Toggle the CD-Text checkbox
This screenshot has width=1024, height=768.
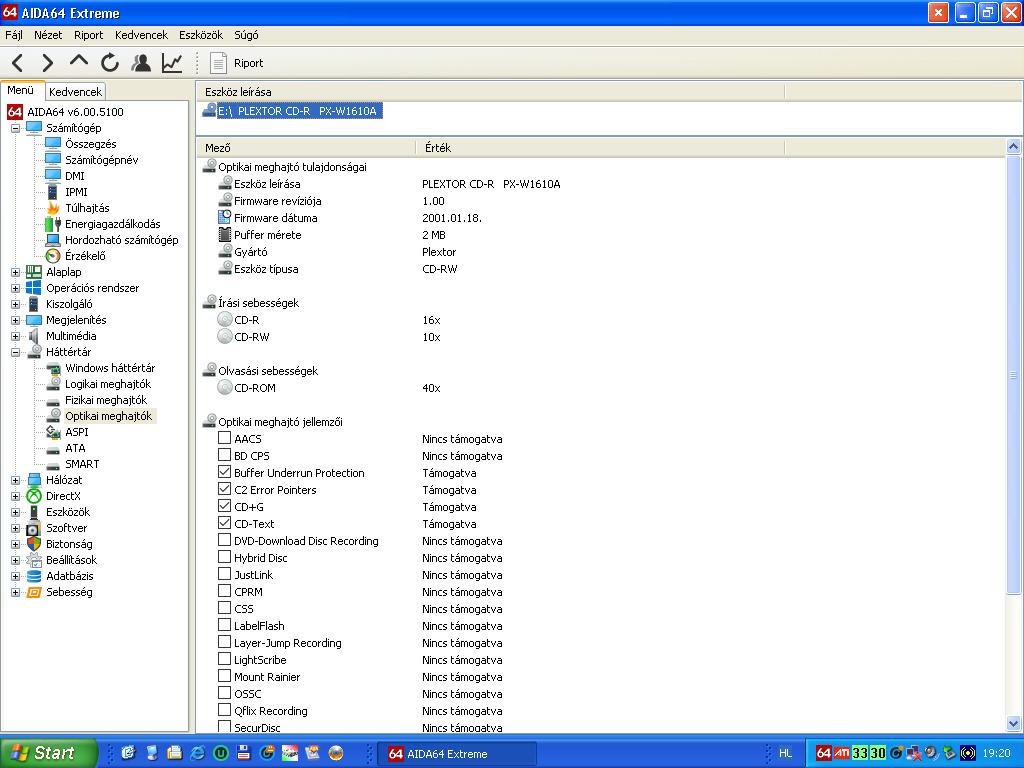[224, 523]
